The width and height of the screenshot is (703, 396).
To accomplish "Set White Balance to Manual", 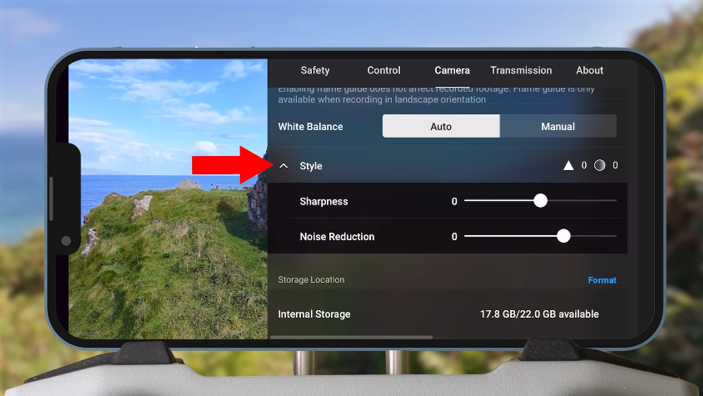I will 558,126.
